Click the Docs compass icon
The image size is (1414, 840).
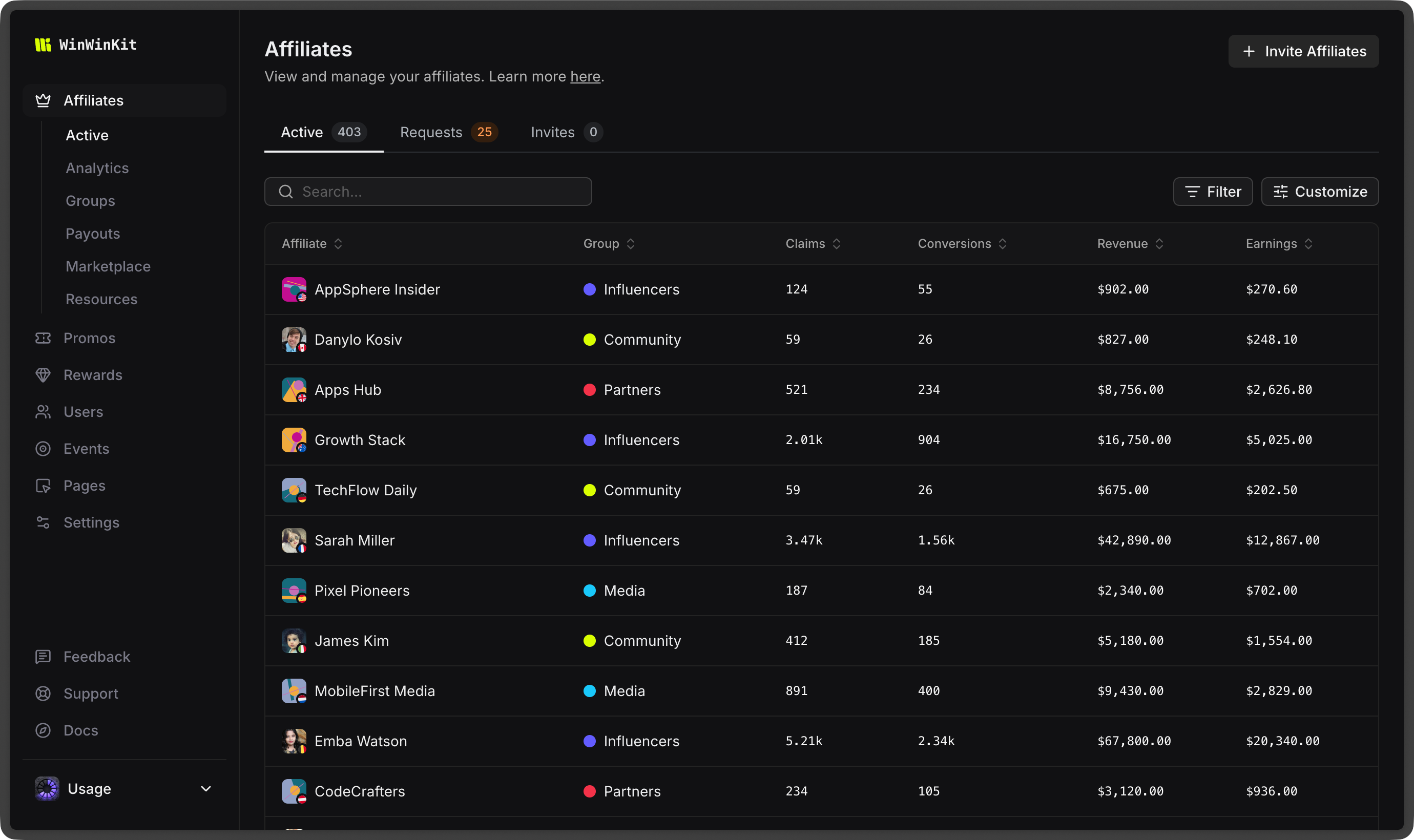coord(43,730)
